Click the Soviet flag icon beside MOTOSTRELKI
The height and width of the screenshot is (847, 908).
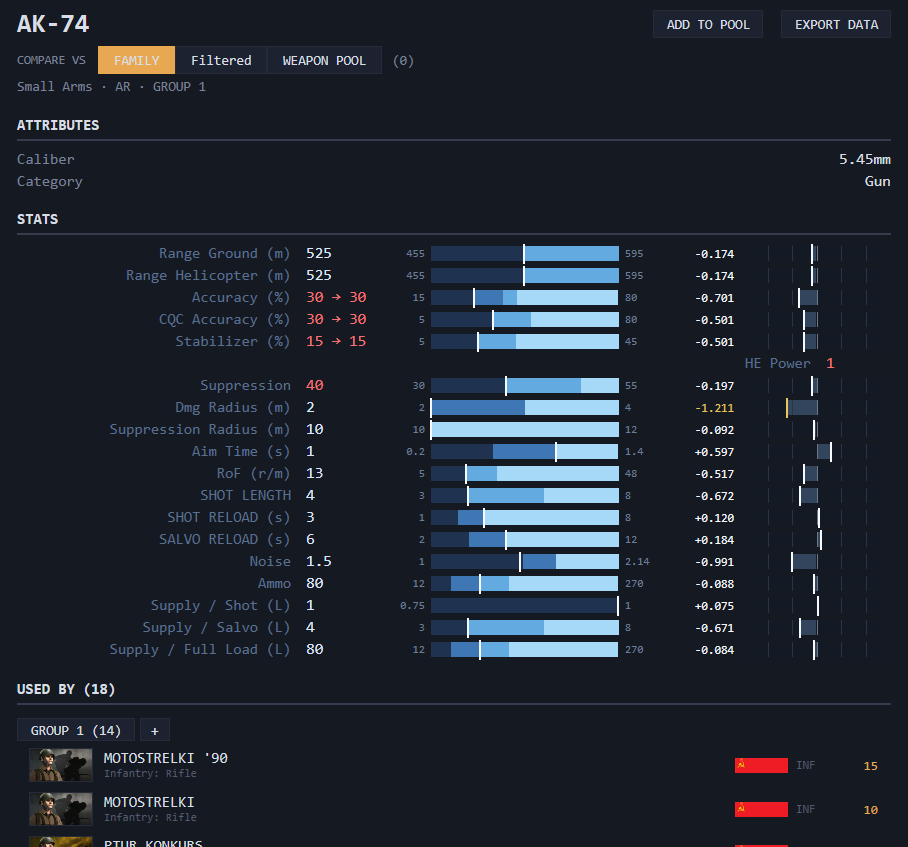coord(761,809)
